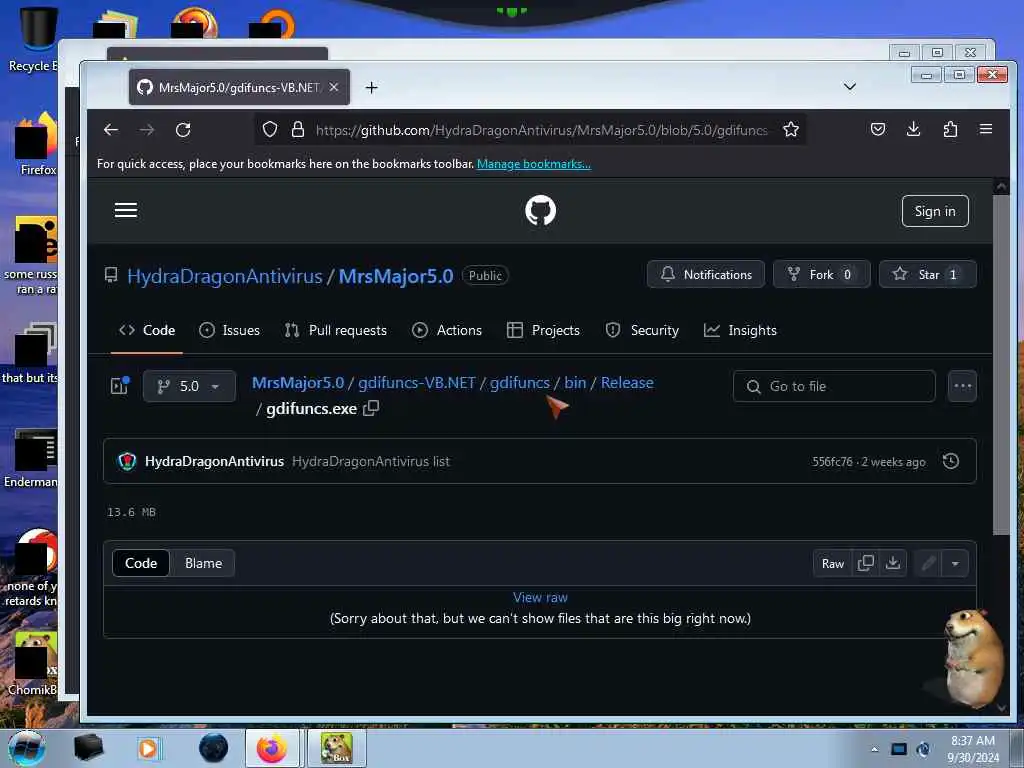This screenshot has width=1024, height=768.
Task: Open the more file actions ellipsis menu
Action: click(962, 386)
